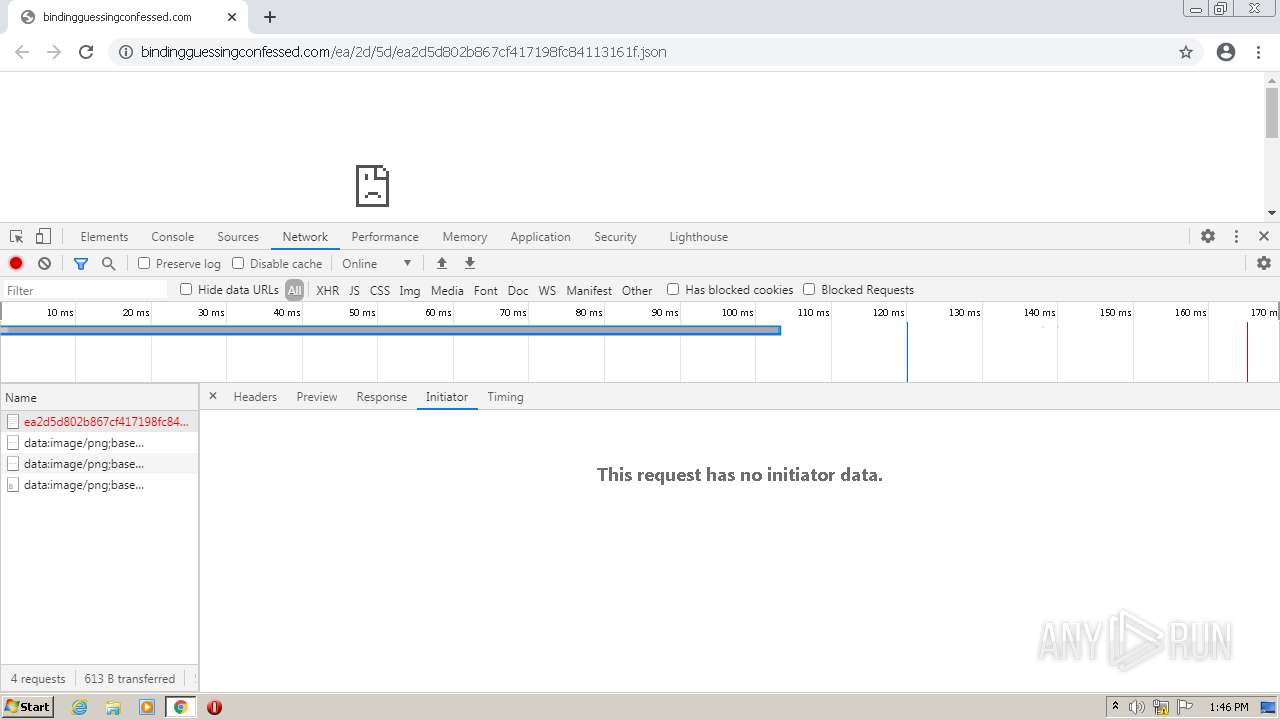The image size is (1280, 720).
Task: Switch to the Sources panel
Action: point(238,237)
